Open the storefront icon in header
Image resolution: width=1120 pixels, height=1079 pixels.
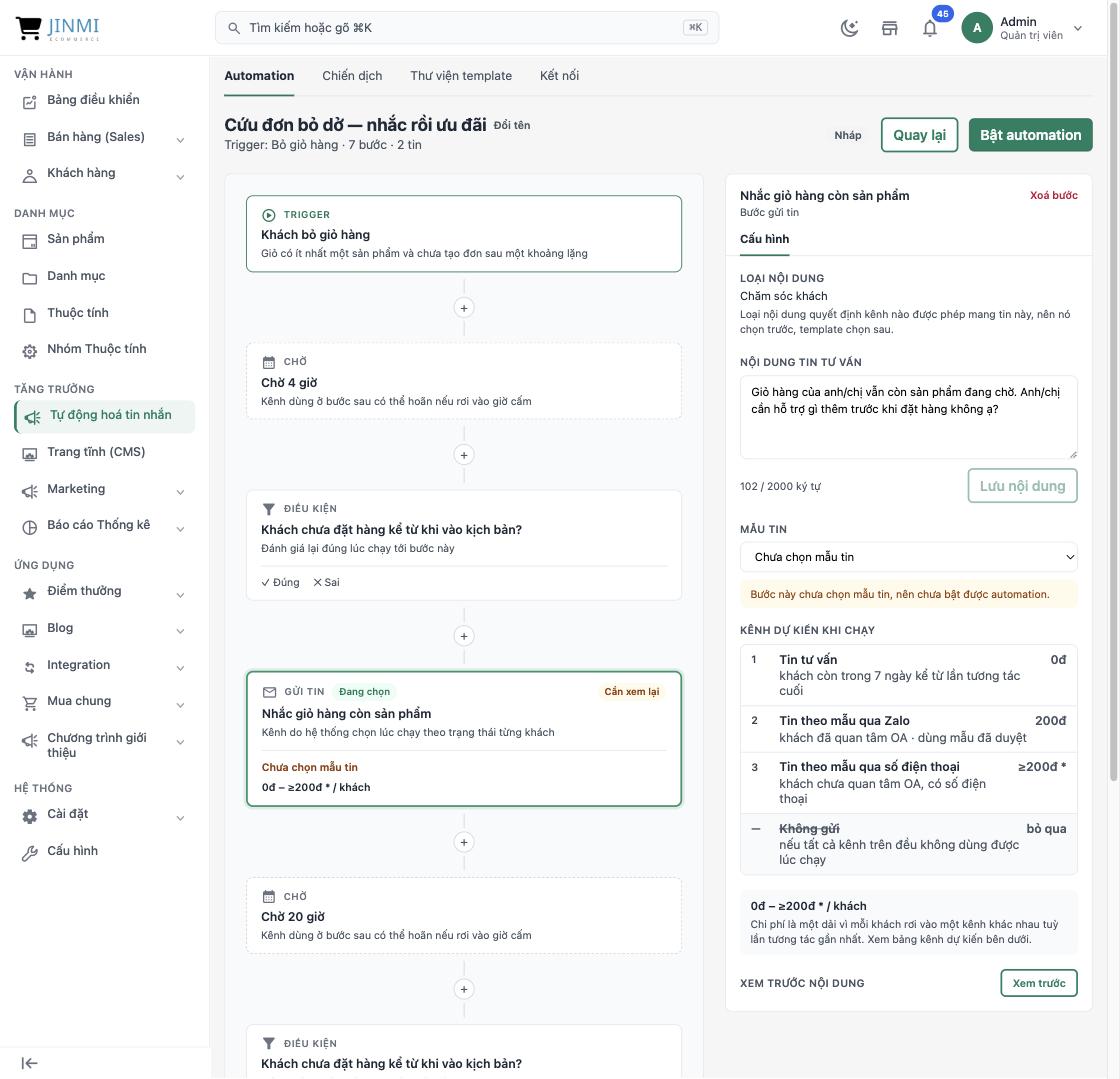click(889, 28)
